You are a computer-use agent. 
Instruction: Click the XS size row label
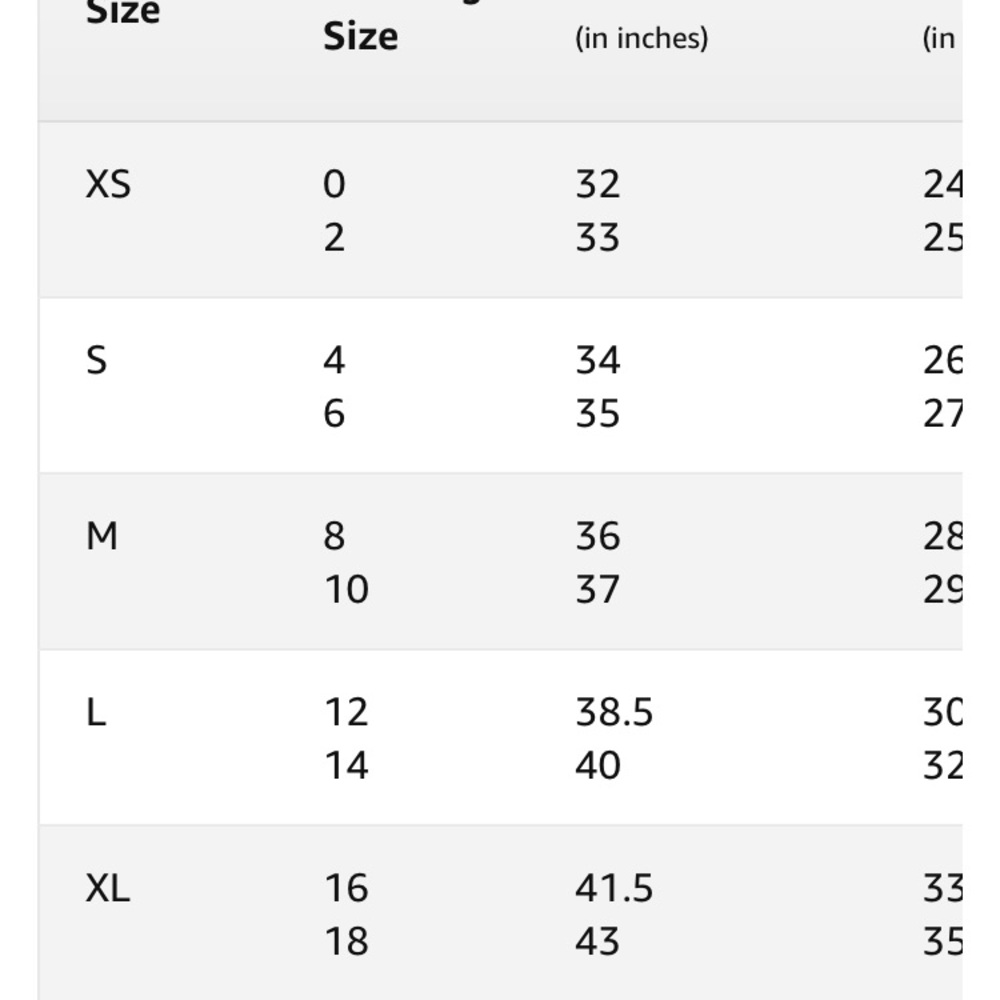tap(108, 185)
